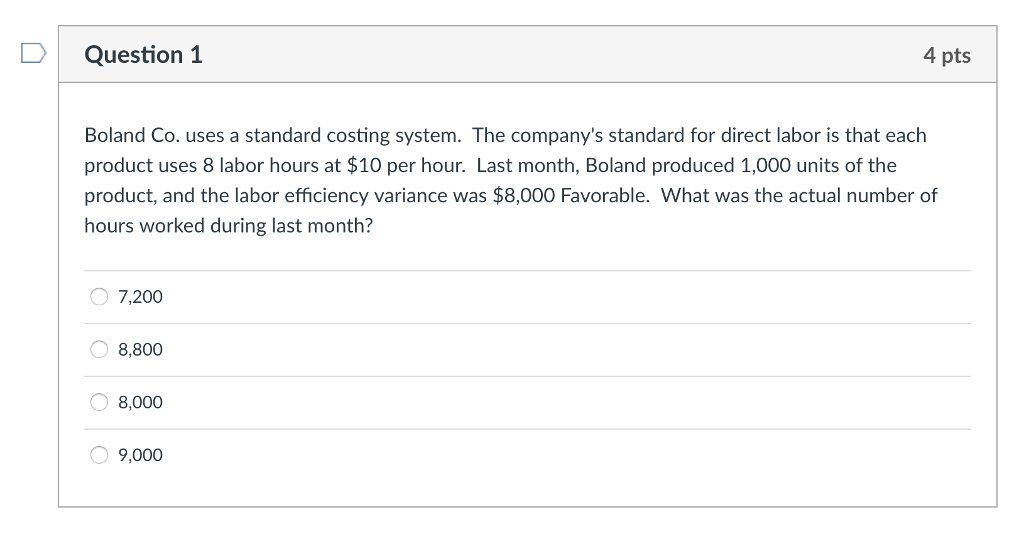Screen dimensions: 1024x534
Task: Click the "standard costing system" phrase
Action: [x=353, y=135]
